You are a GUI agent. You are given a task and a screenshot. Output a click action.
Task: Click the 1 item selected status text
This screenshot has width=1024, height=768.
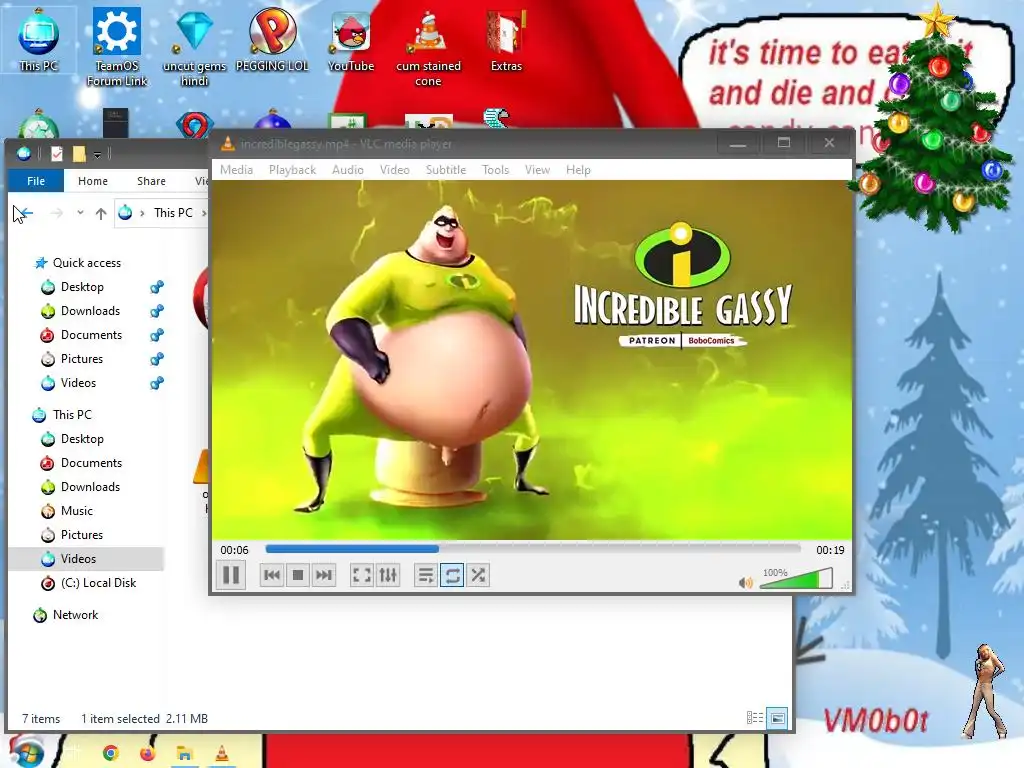120,718
